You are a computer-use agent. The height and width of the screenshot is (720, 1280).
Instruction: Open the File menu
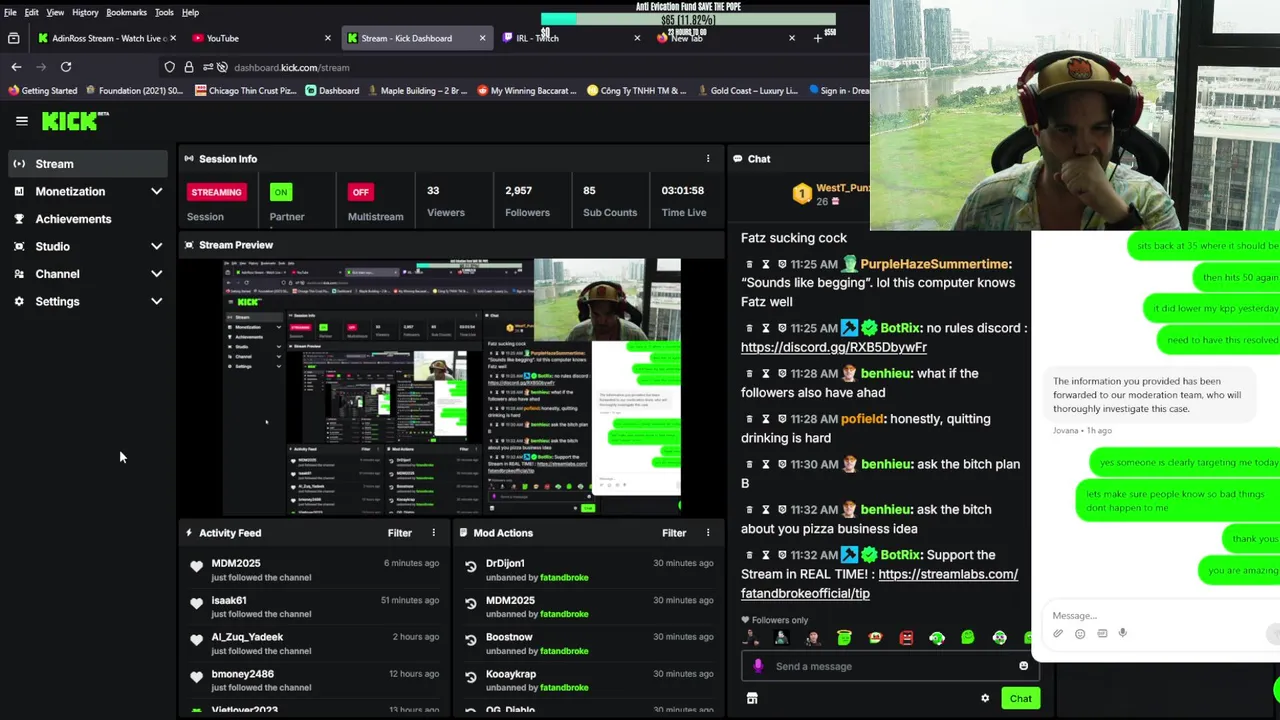pyautogui.click(x=10, y=12)
